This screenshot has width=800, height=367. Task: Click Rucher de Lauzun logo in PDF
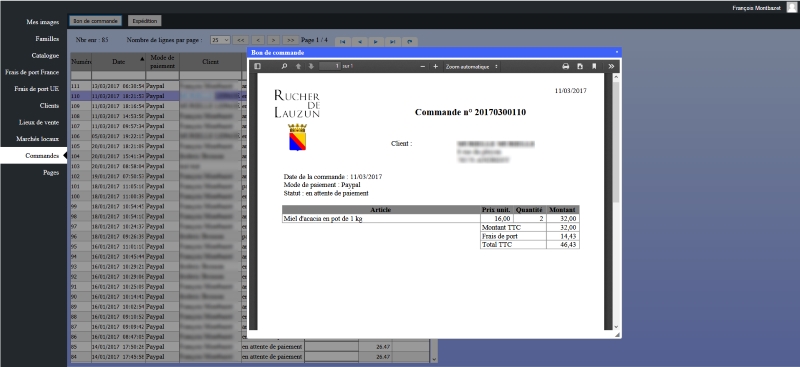coord(297,120)
